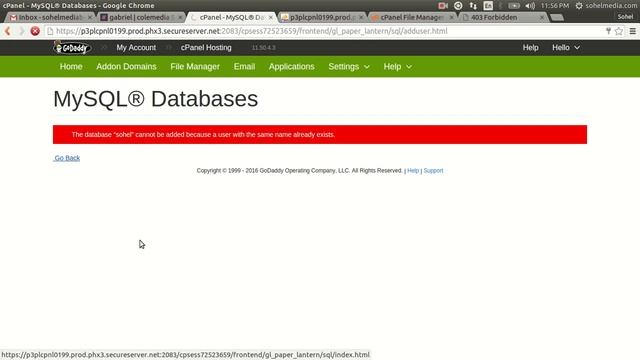Open File Manager in the green menu

click(x=195, y=67)
